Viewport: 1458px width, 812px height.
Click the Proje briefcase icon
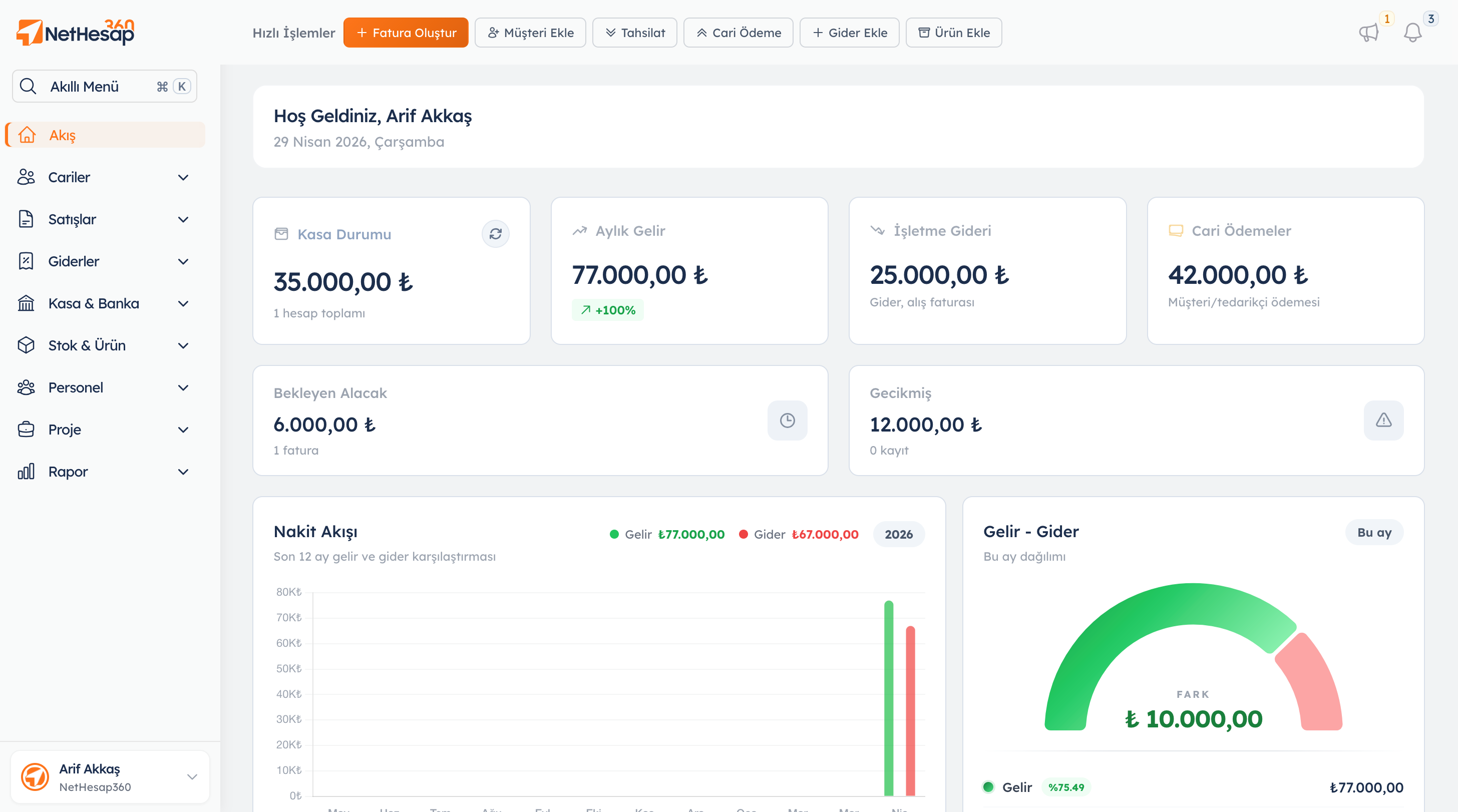26,430
